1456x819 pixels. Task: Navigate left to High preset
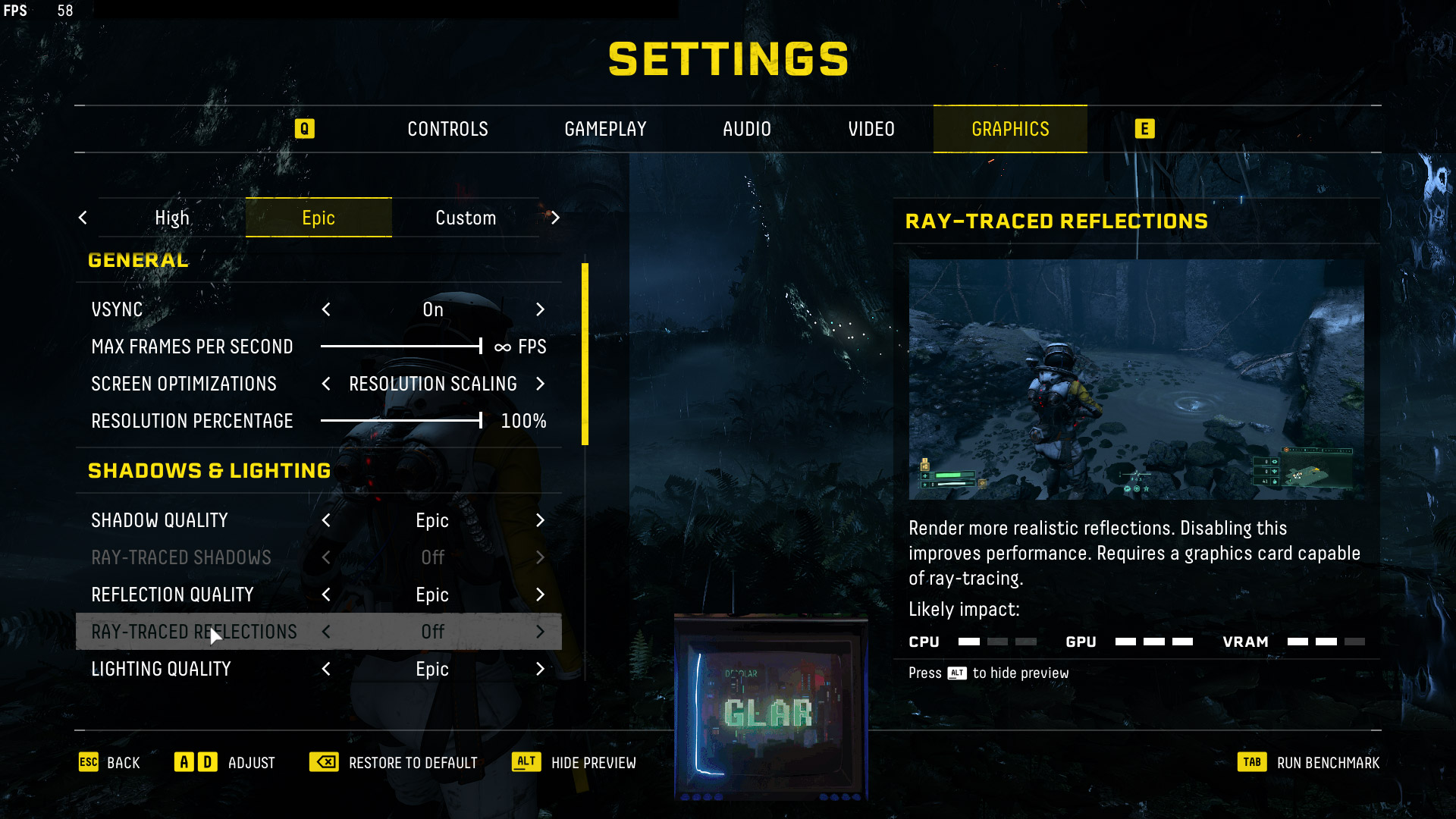coord(84,217)
